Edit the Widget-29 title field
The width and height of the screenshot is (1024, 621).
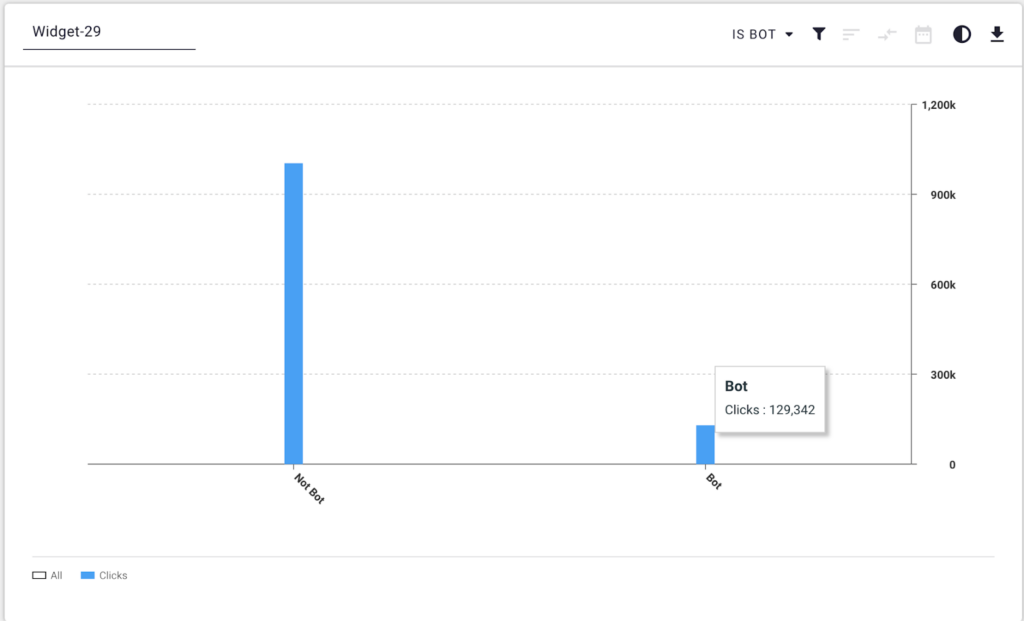110,32
